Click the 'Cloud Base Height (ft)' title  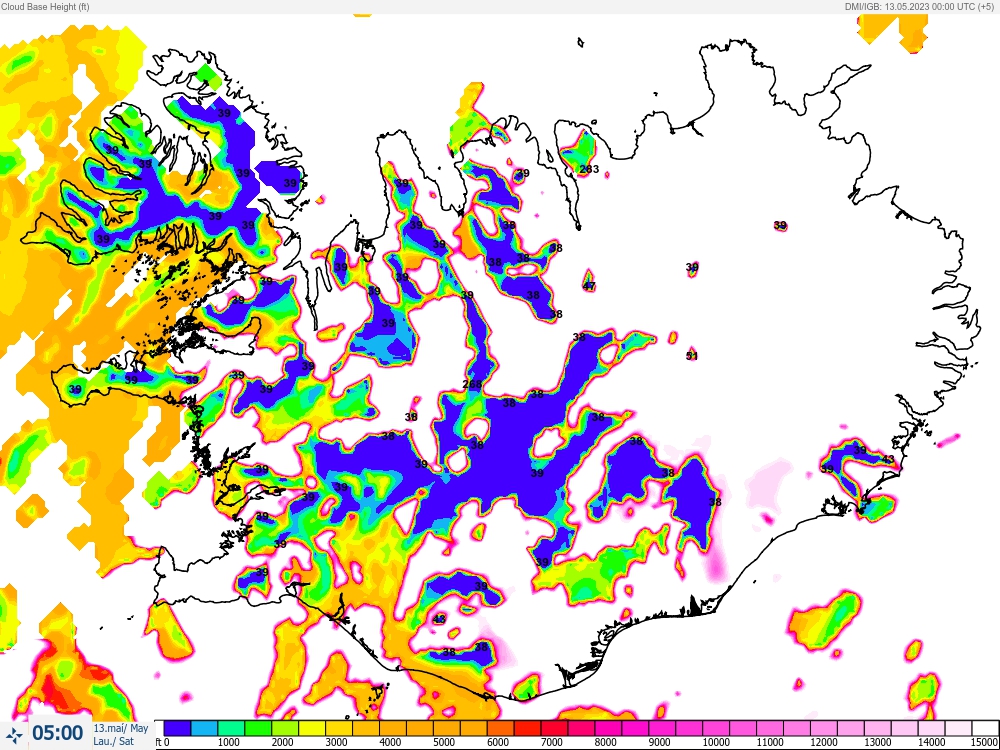pos(45,6)
